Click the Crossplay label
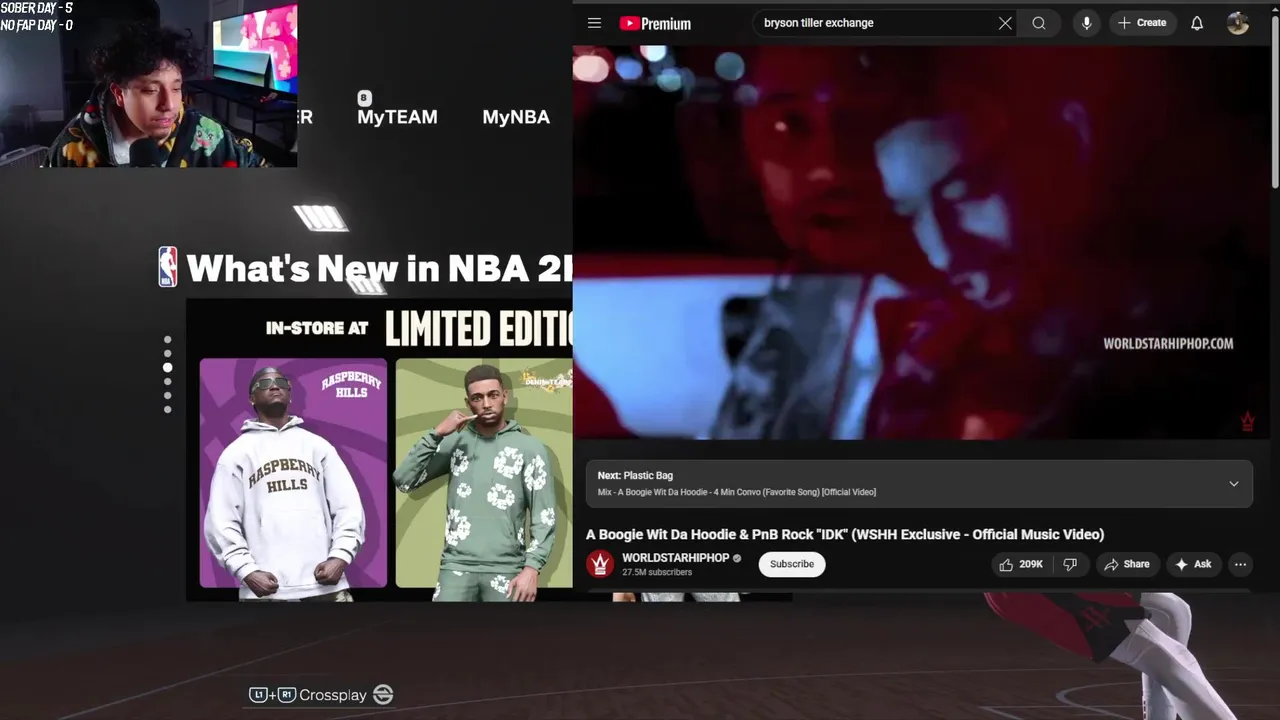 coord(333,695)
